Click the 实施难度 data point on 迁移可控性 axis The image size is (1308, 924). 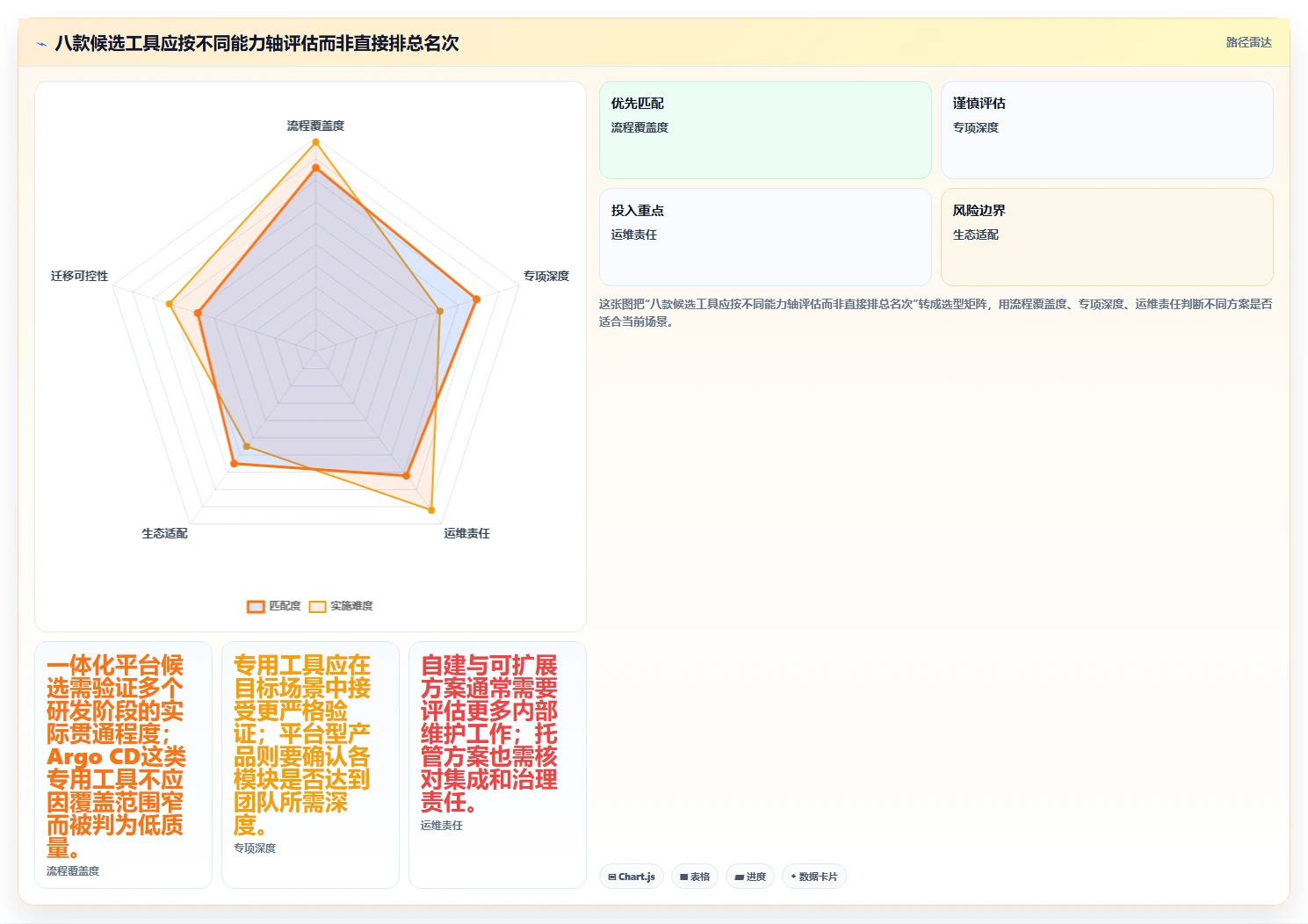tap(170, 304)
